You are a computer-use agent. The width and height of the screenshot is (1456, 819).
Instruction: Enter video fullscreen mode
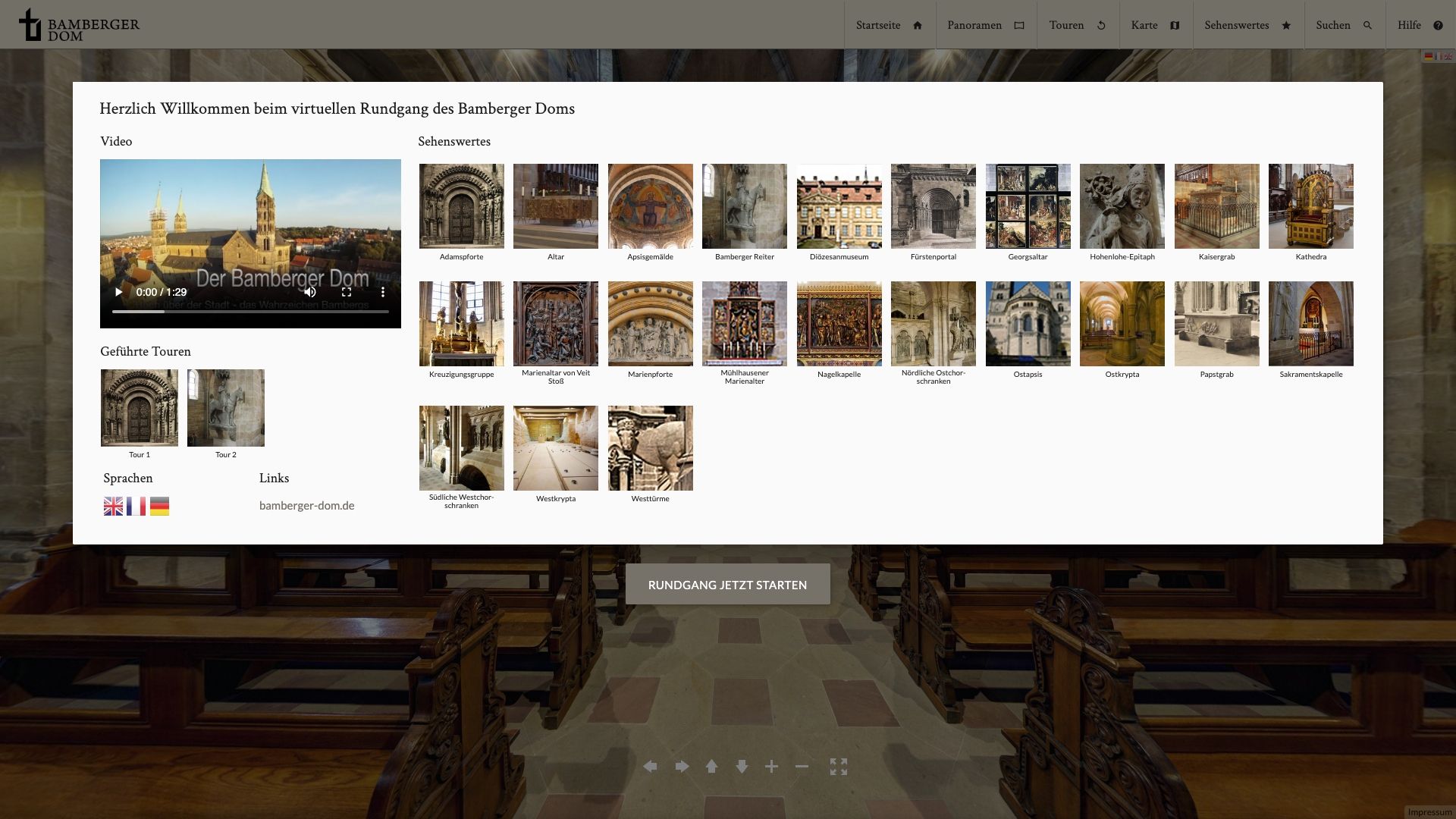pos(347,292)
